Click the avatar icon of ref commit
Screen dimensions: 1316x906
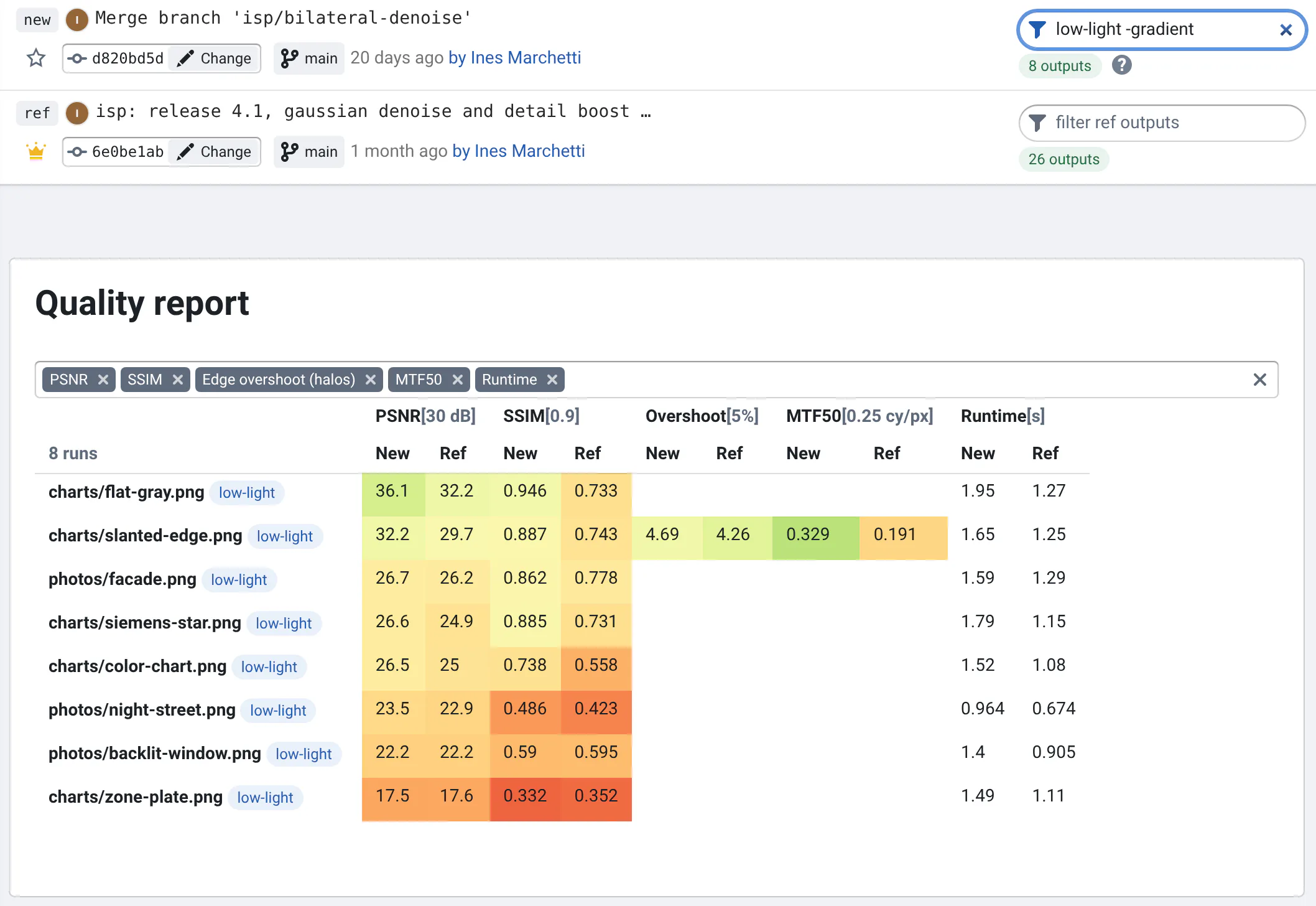76,113
